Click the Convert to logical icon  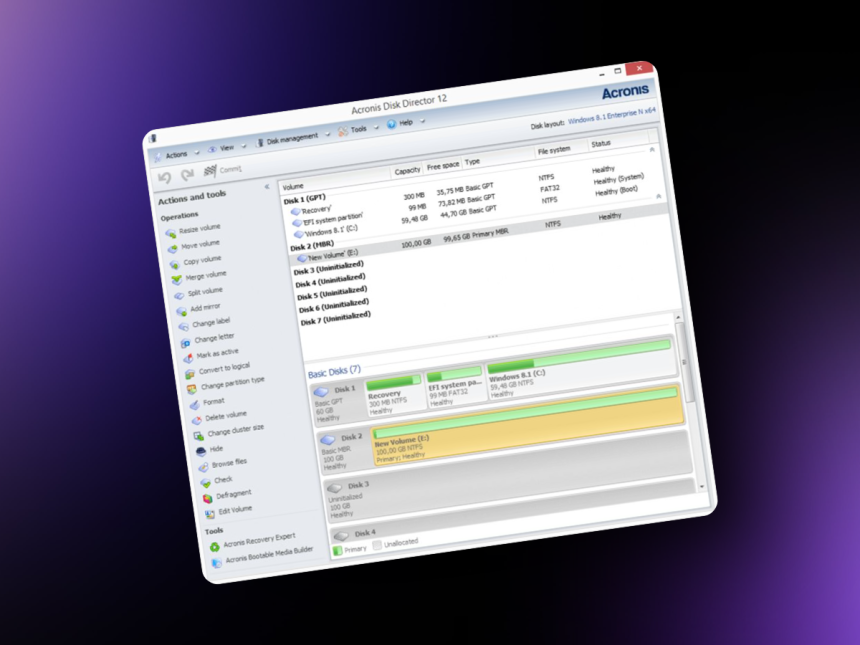pyautogui.click(x=190, y=375)
